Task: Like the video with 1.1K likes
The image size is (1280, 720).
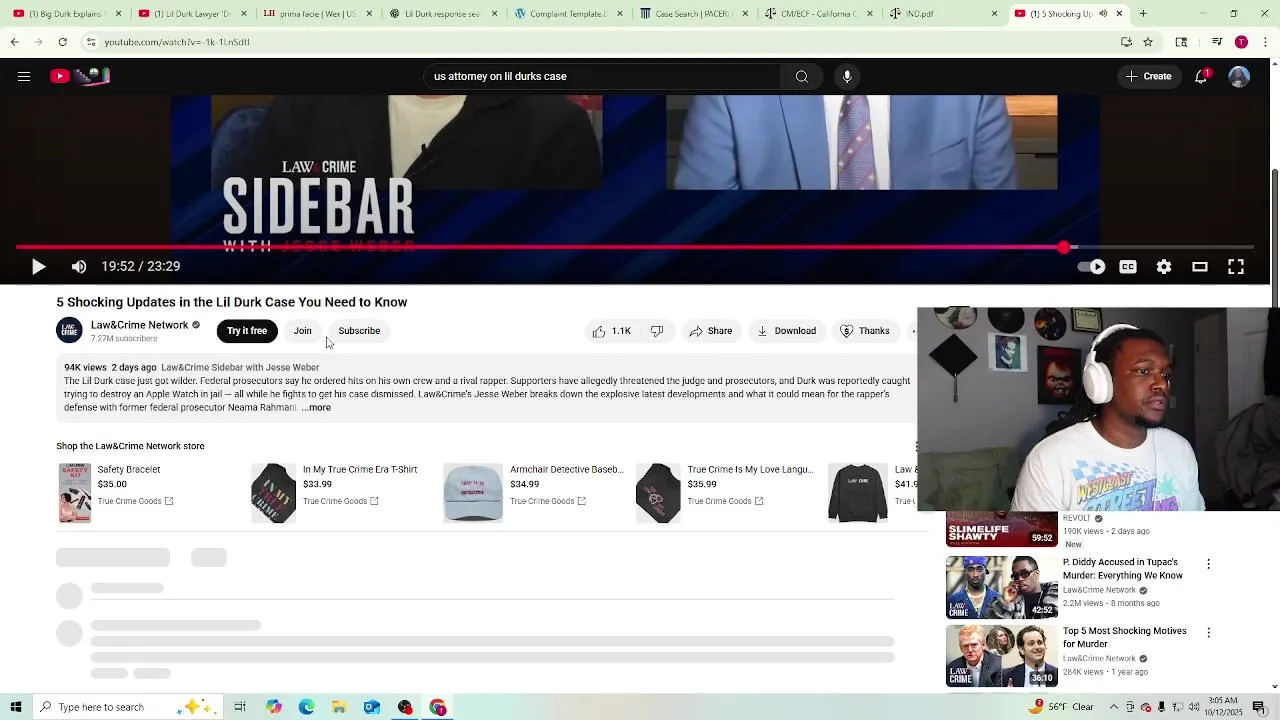Action: click(x=611, y=331)
